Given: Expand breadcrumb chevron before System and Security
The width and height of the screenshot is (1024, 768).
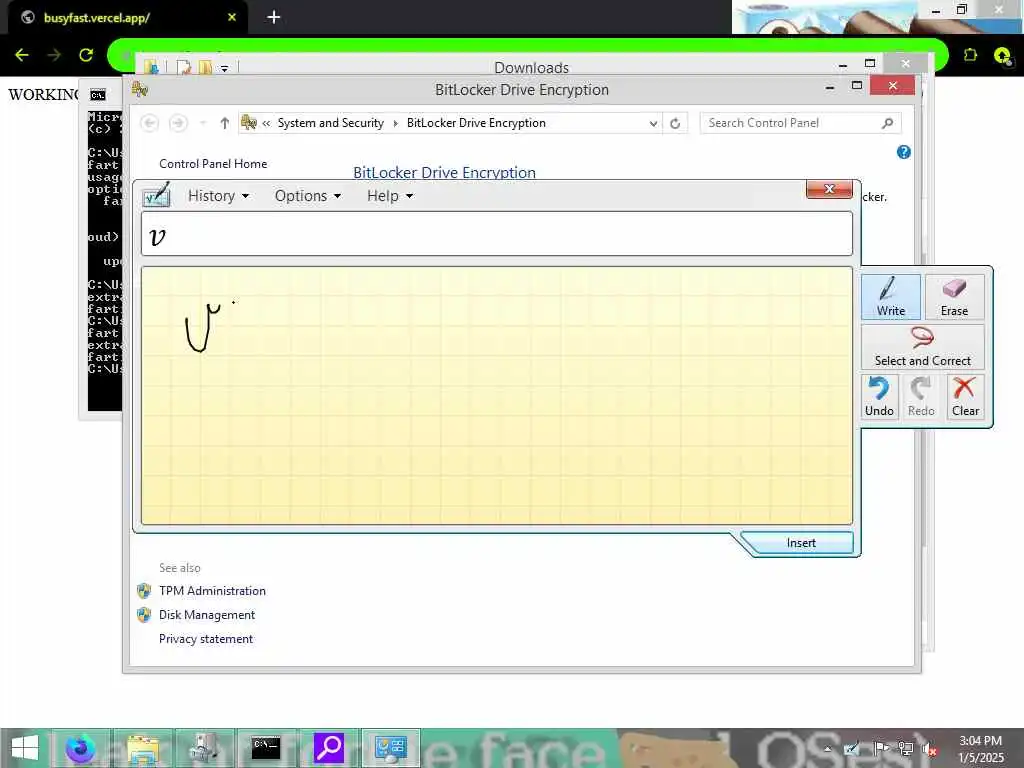Looking at the screenshot, I should point(266,123).
